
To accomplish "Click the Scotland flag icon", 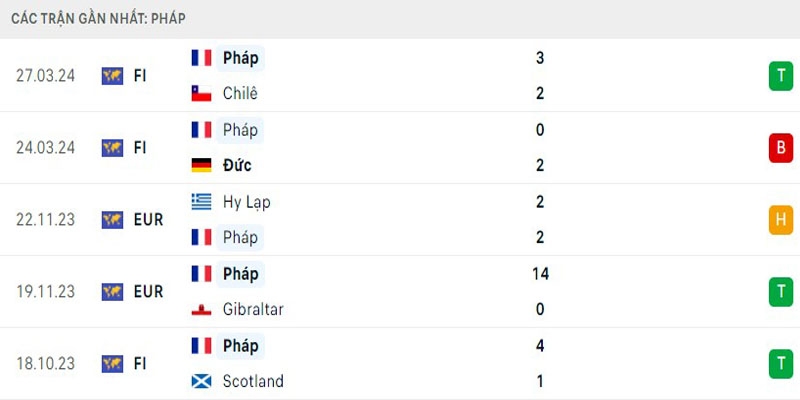I will (x=201, y=381).
